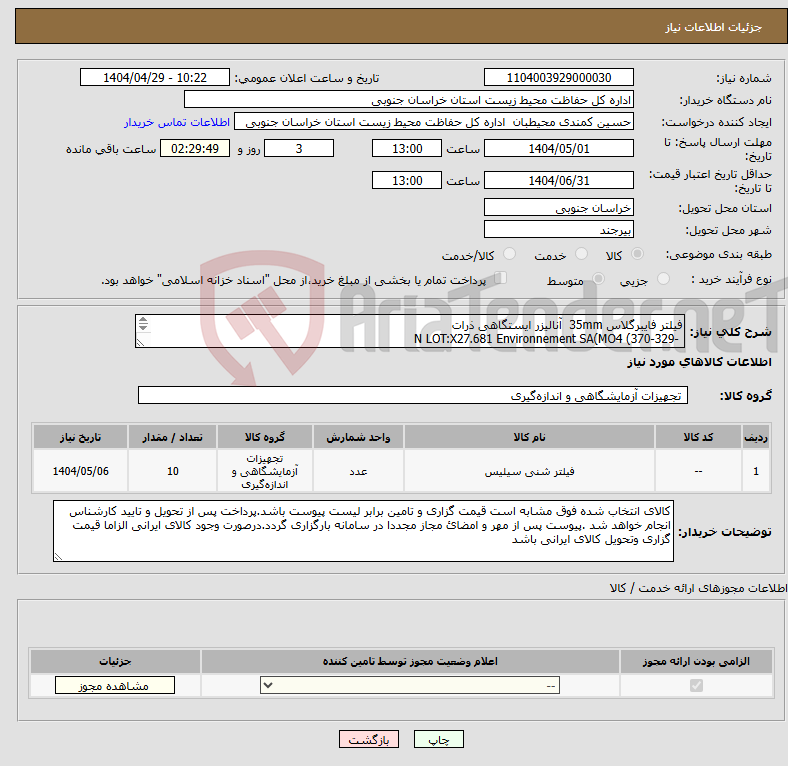Click scroll-down arrow in description box

(x=143, y=327)
